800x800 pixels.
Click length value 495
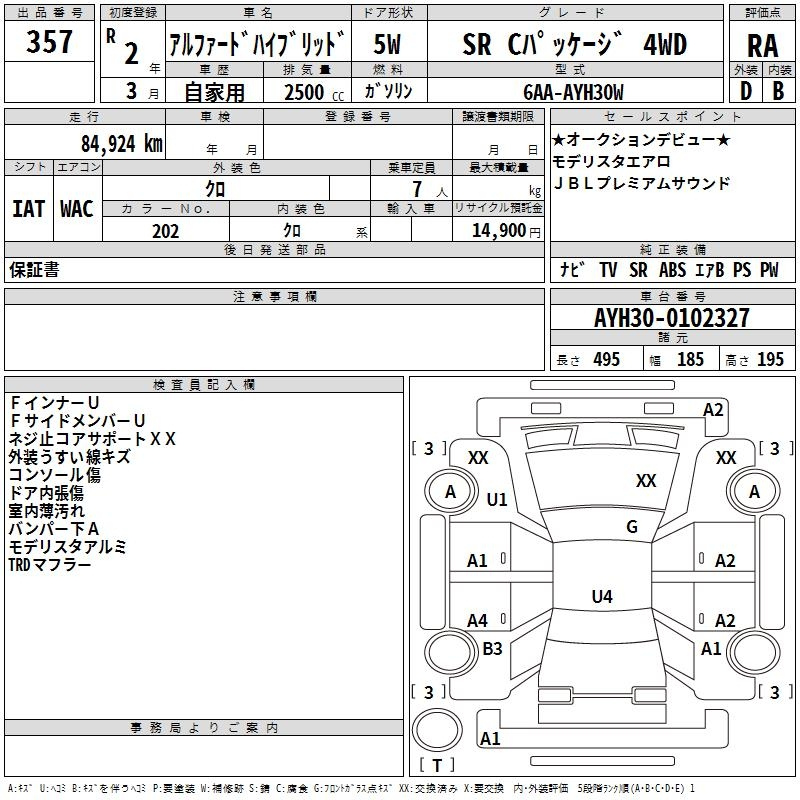pyautogui.click(x=606, y=360)
